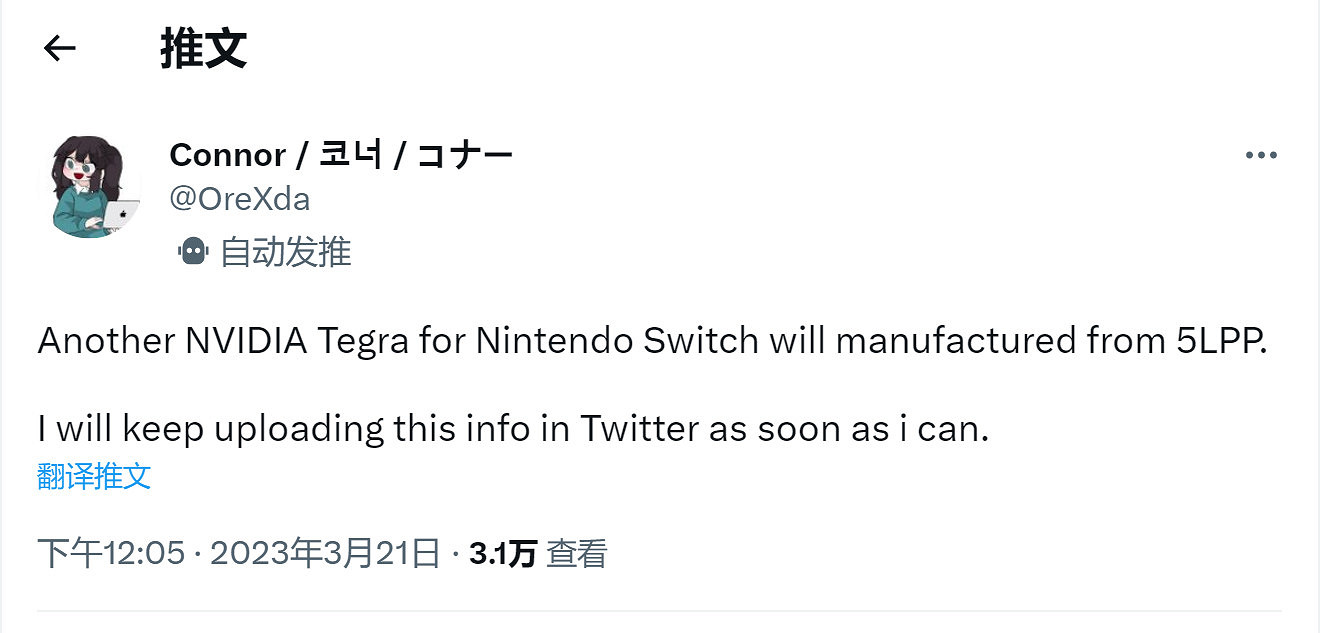Click the word "NVIDIA" in the tweet
This screenshot has width=1324, height=633.
pos(246,341)
